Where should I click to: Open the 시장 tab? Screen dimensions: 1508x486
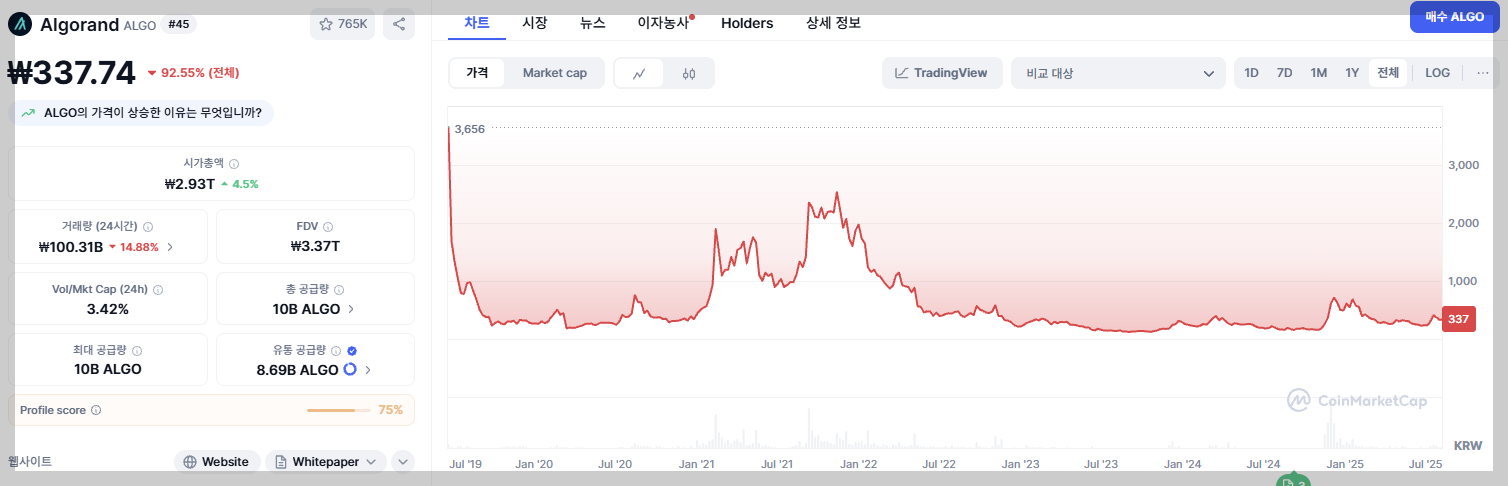[535, 22]
